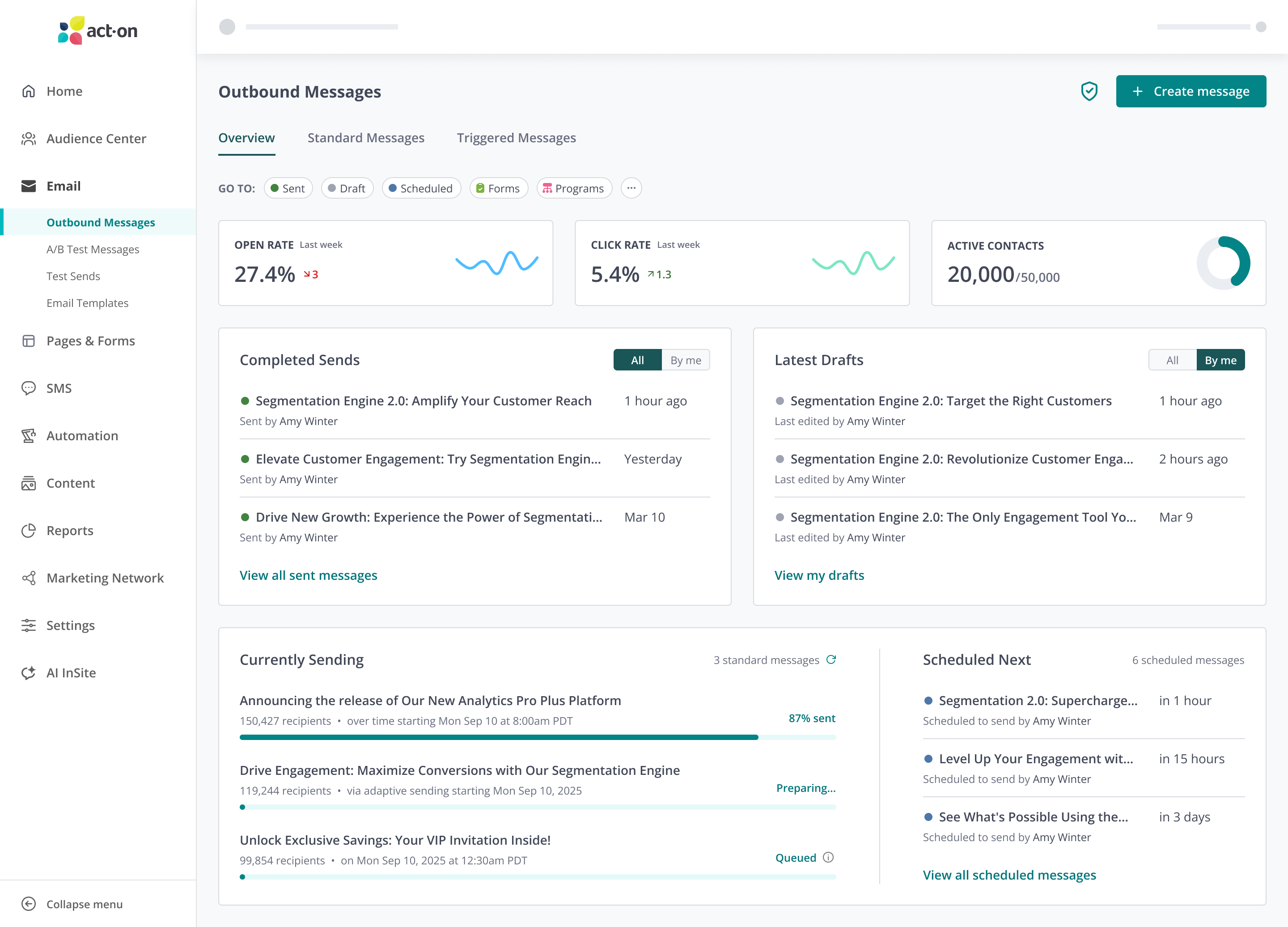The width and height of the screenshot is (1288, 927).
Task: Click the Open Rate card sparkline
Action: click(496, 263)
